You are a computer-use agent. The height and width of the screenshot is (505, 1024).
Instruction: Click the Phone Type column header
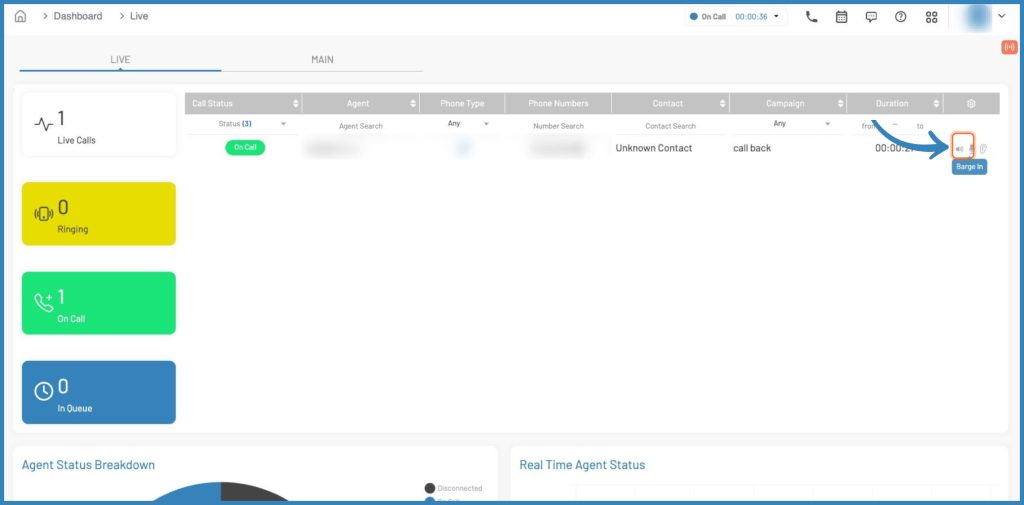(x=462, y=103)
